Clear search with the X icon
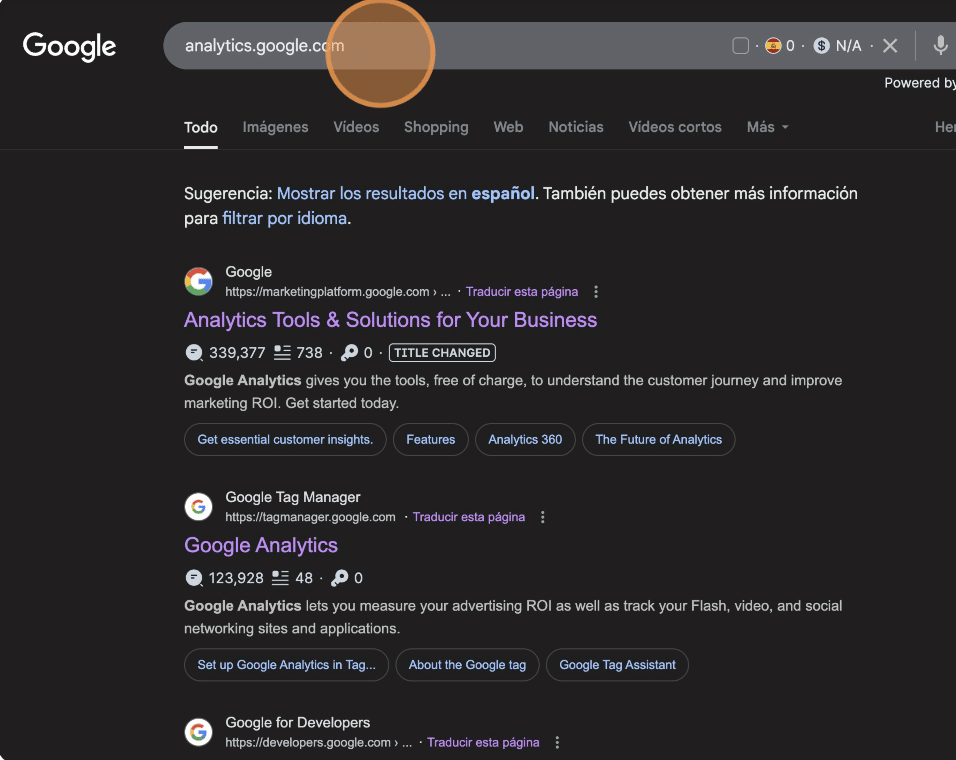956x760 pixels. (x=890, y=46)
